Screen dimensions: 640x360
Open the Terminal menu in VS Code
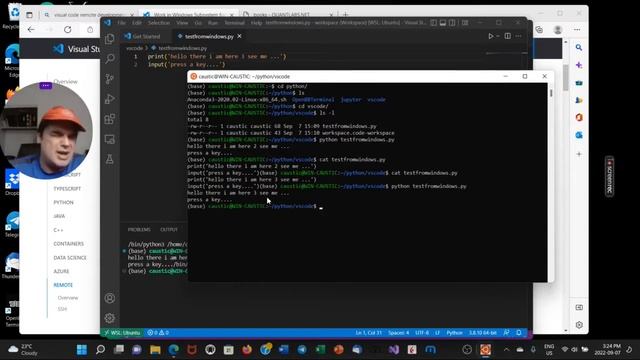tap(234, 23)
